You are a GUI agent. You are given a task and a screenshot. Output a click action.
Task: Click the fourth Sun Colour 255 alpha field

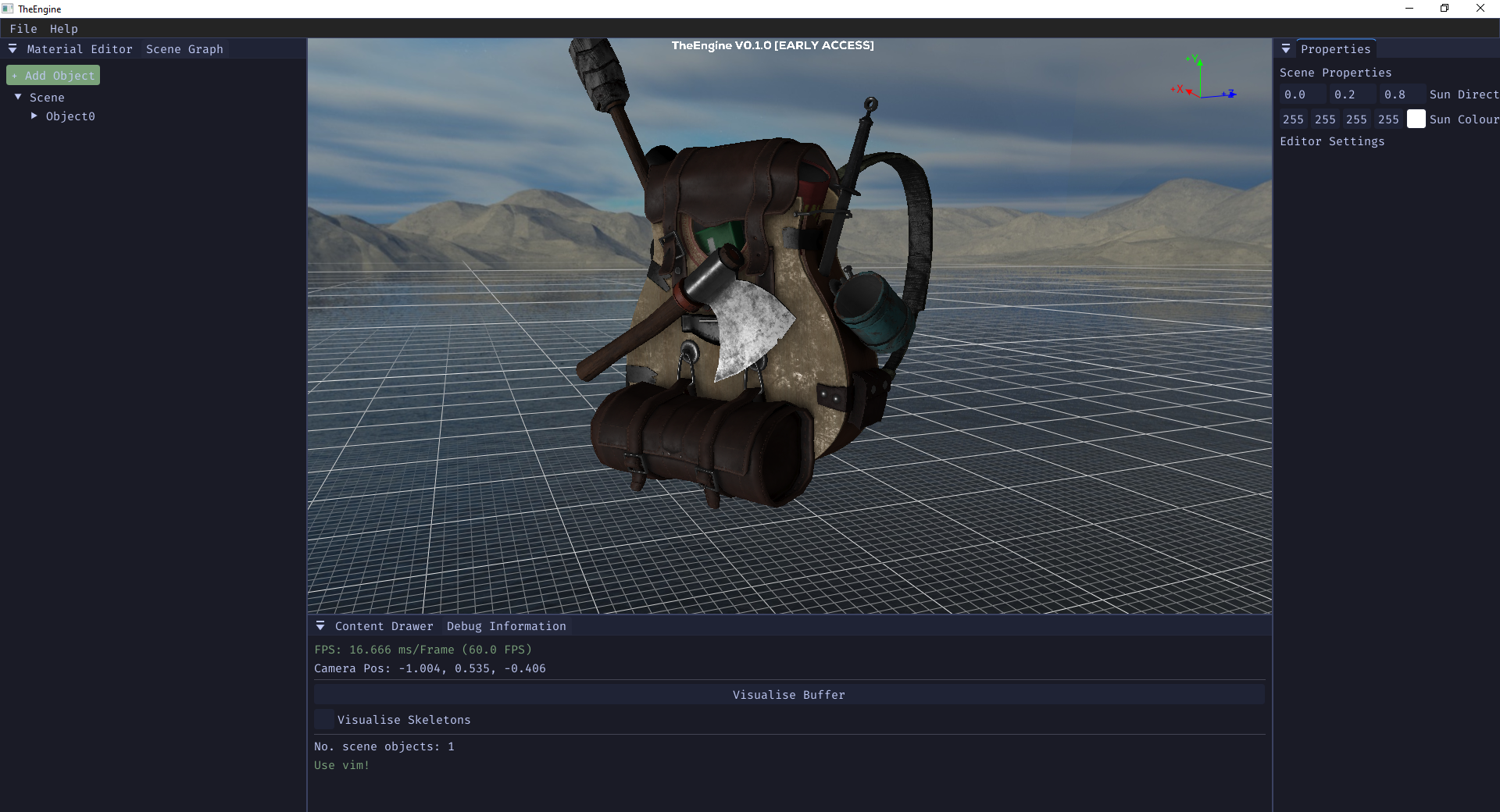click(x=1388, y=119)
